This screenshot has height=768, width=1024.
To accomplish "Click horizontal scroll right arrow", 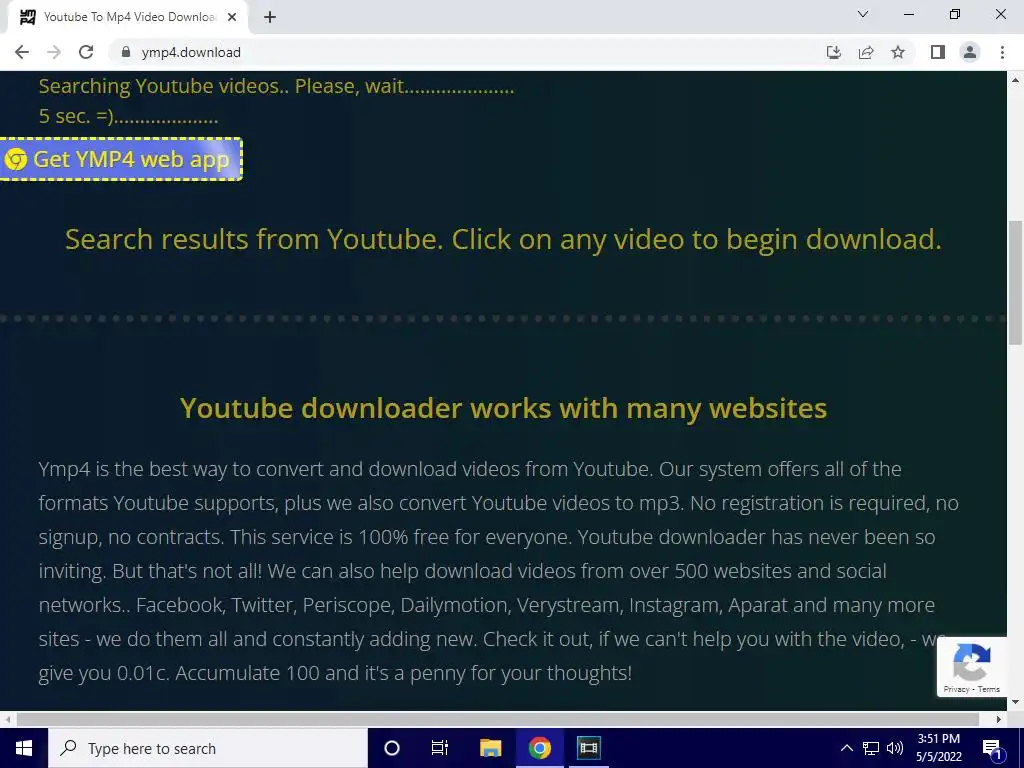I will [x=999, y=719].
